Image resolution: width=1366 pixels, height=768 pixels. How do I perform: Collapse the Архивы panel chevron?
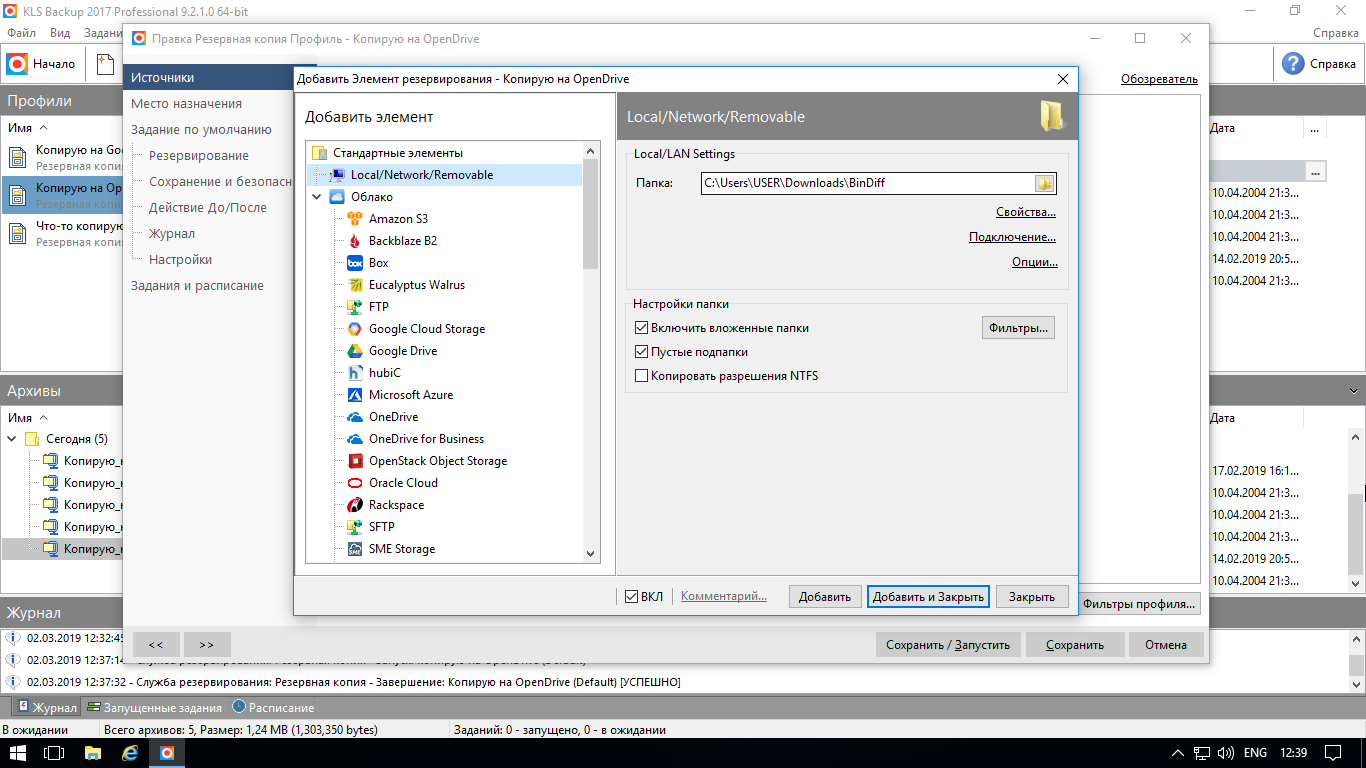[1354, 391]
